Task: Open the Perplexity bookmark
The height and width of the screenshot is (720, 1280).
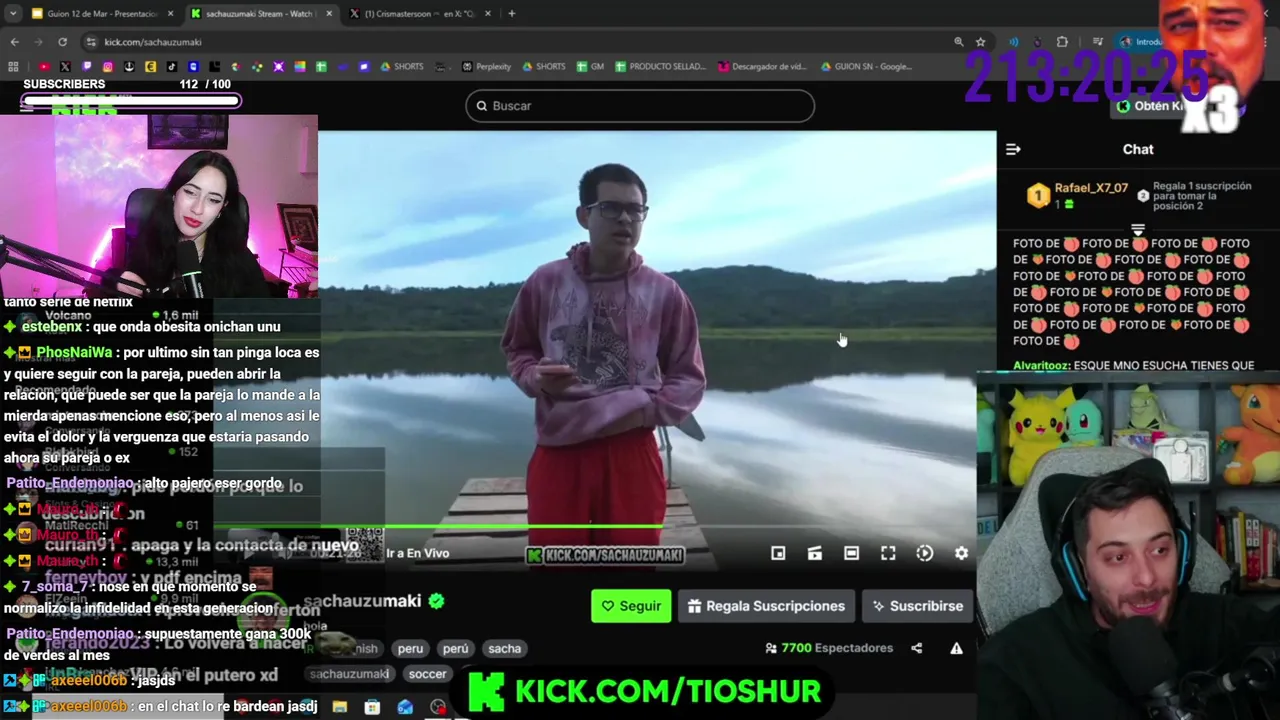Action: click(x=486, y=66)
